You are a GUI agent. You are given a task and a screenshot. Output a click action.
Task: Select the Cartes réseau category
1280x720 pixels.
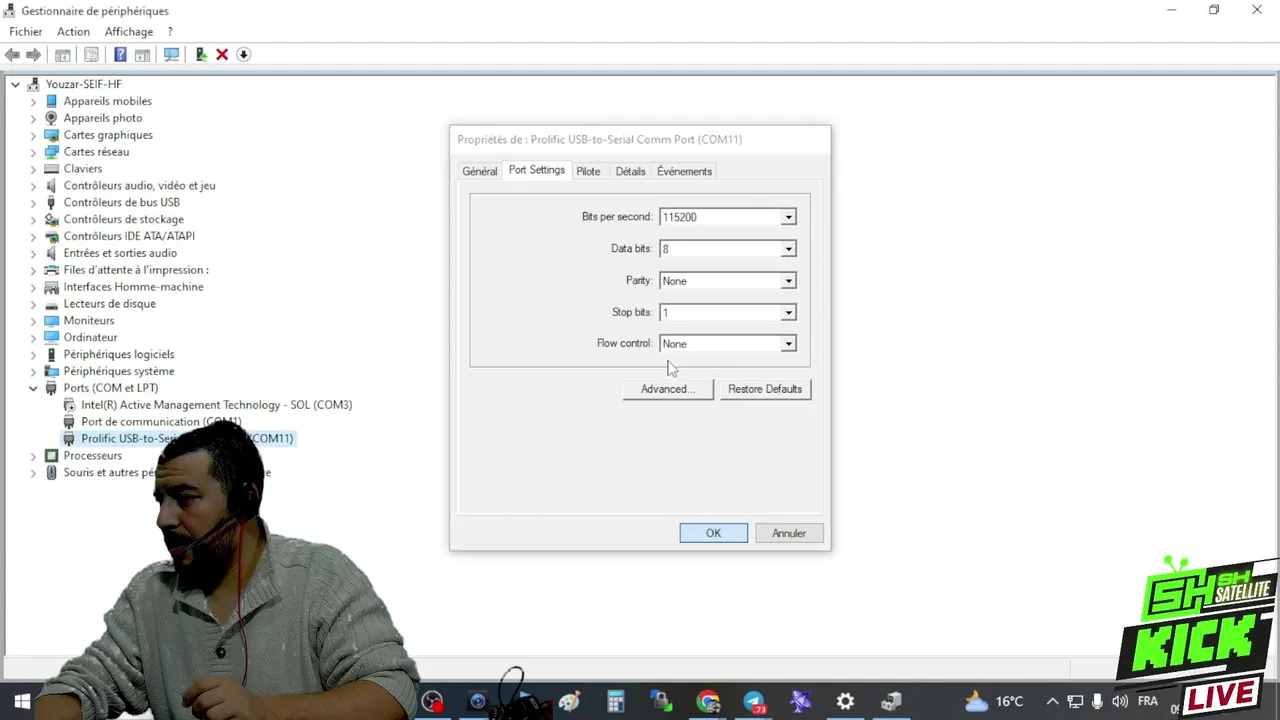coord(96,152)
